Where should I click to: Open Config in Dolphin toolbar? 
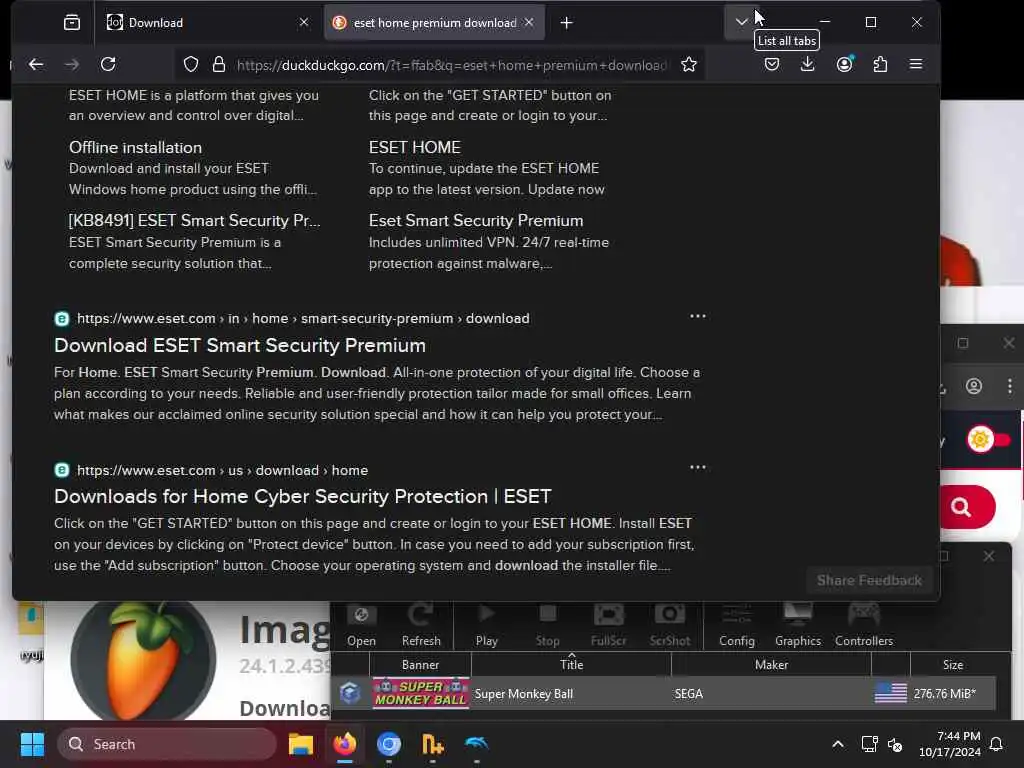coord(737,625)
